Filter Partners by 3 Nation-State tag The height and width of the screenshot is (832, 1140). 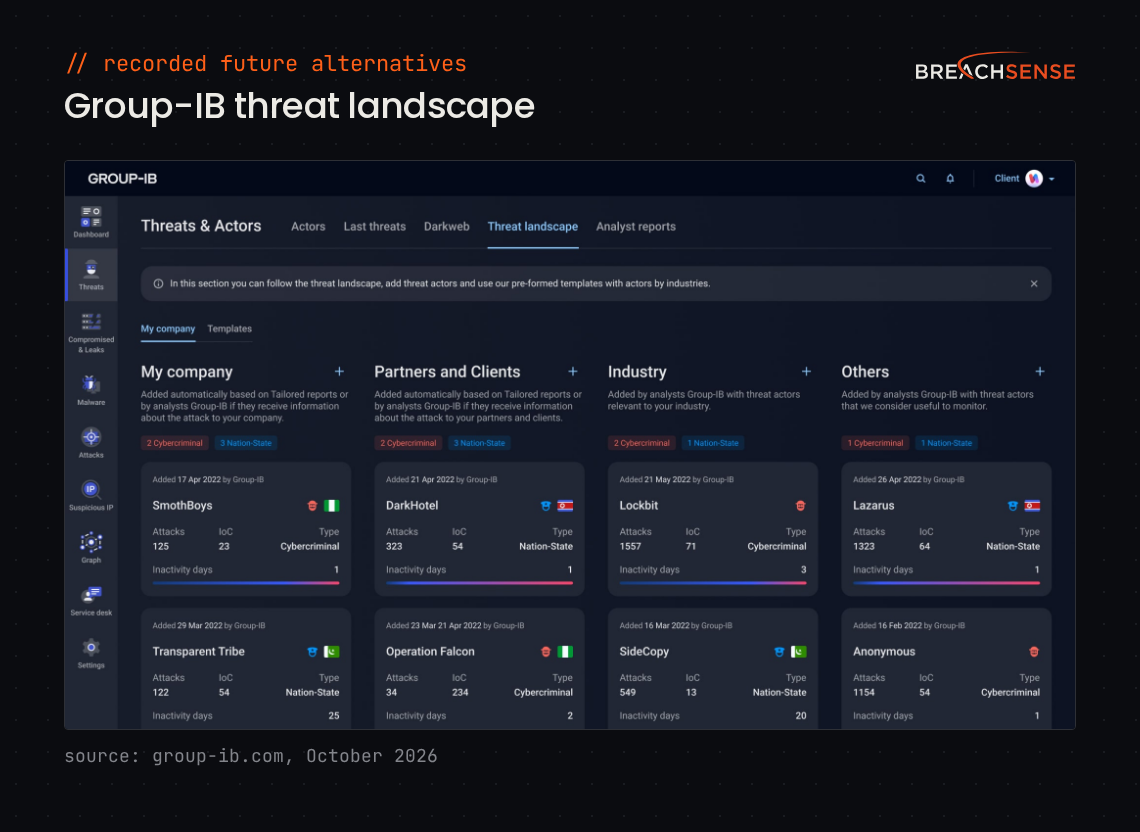pyautogui.click(x=479, y=443)
